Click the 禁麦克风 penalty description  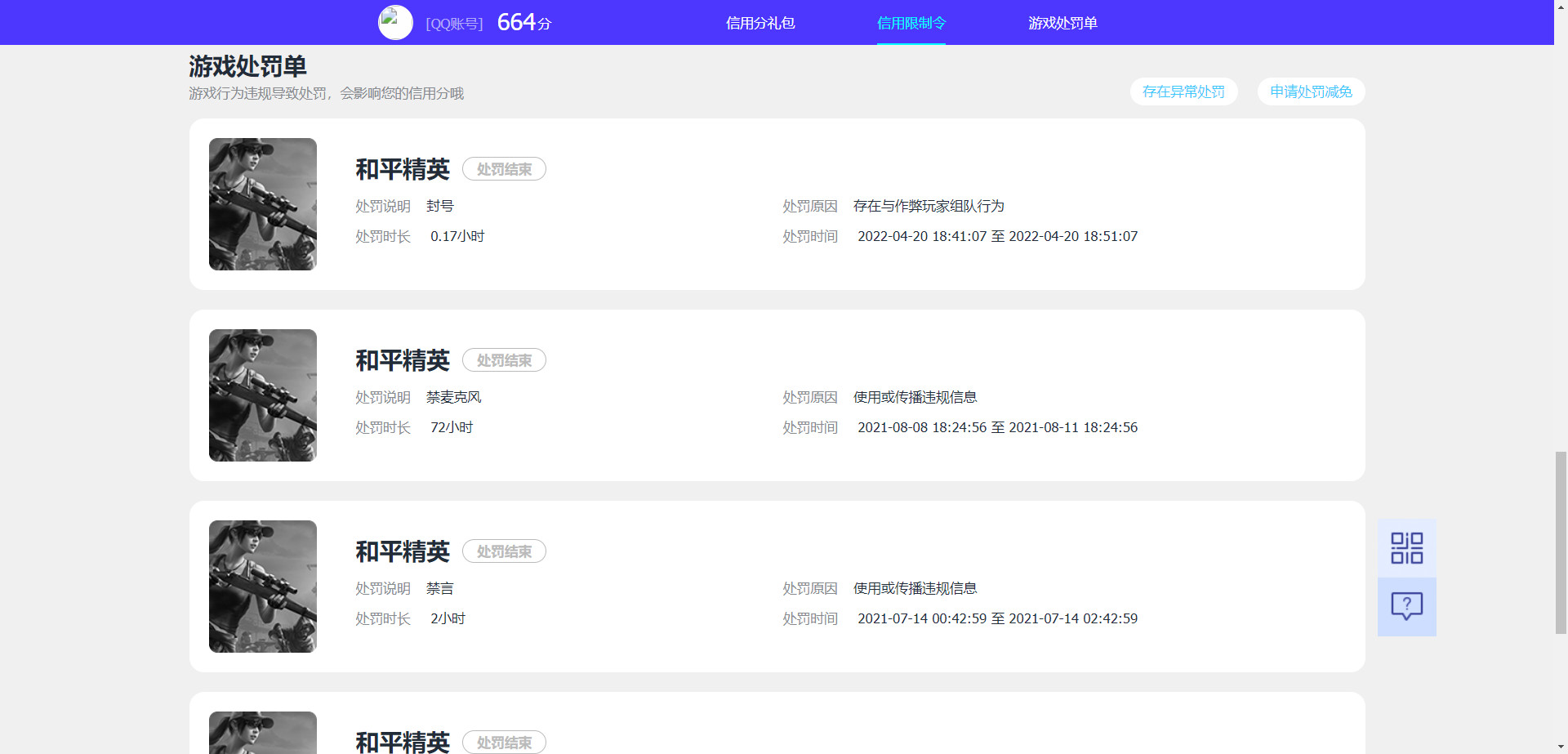[453, 397]
